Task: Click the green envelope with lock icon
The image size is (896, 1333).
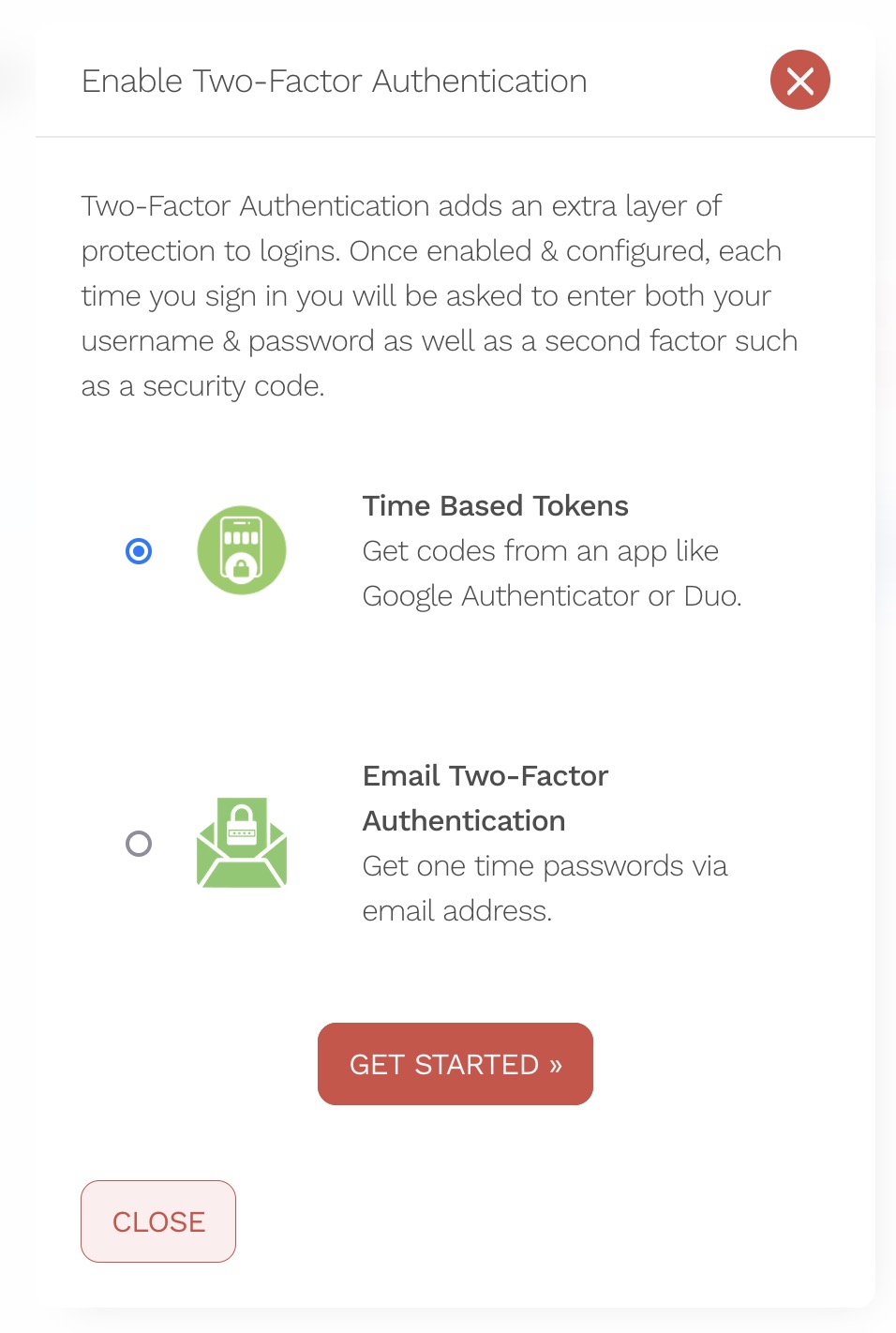Action: (x=242, y=844)
